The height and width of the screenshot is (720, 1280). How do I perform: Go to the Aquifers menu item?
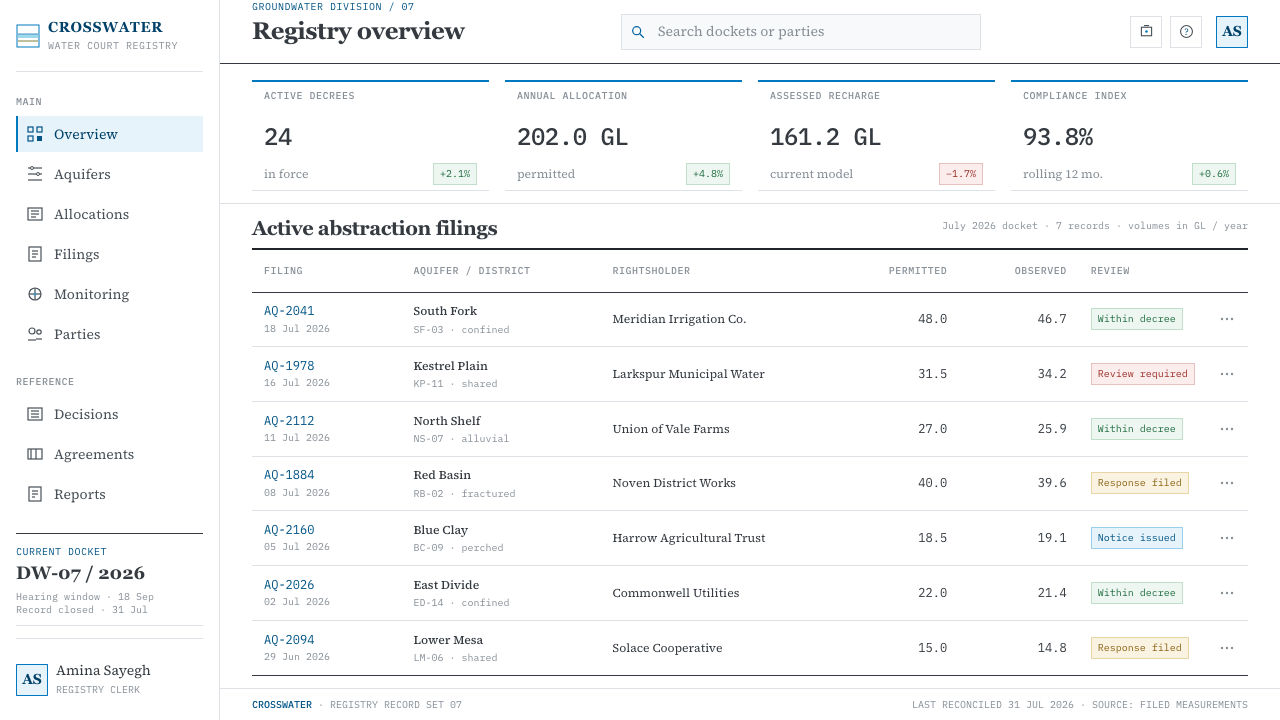click(x=109, y=174)
